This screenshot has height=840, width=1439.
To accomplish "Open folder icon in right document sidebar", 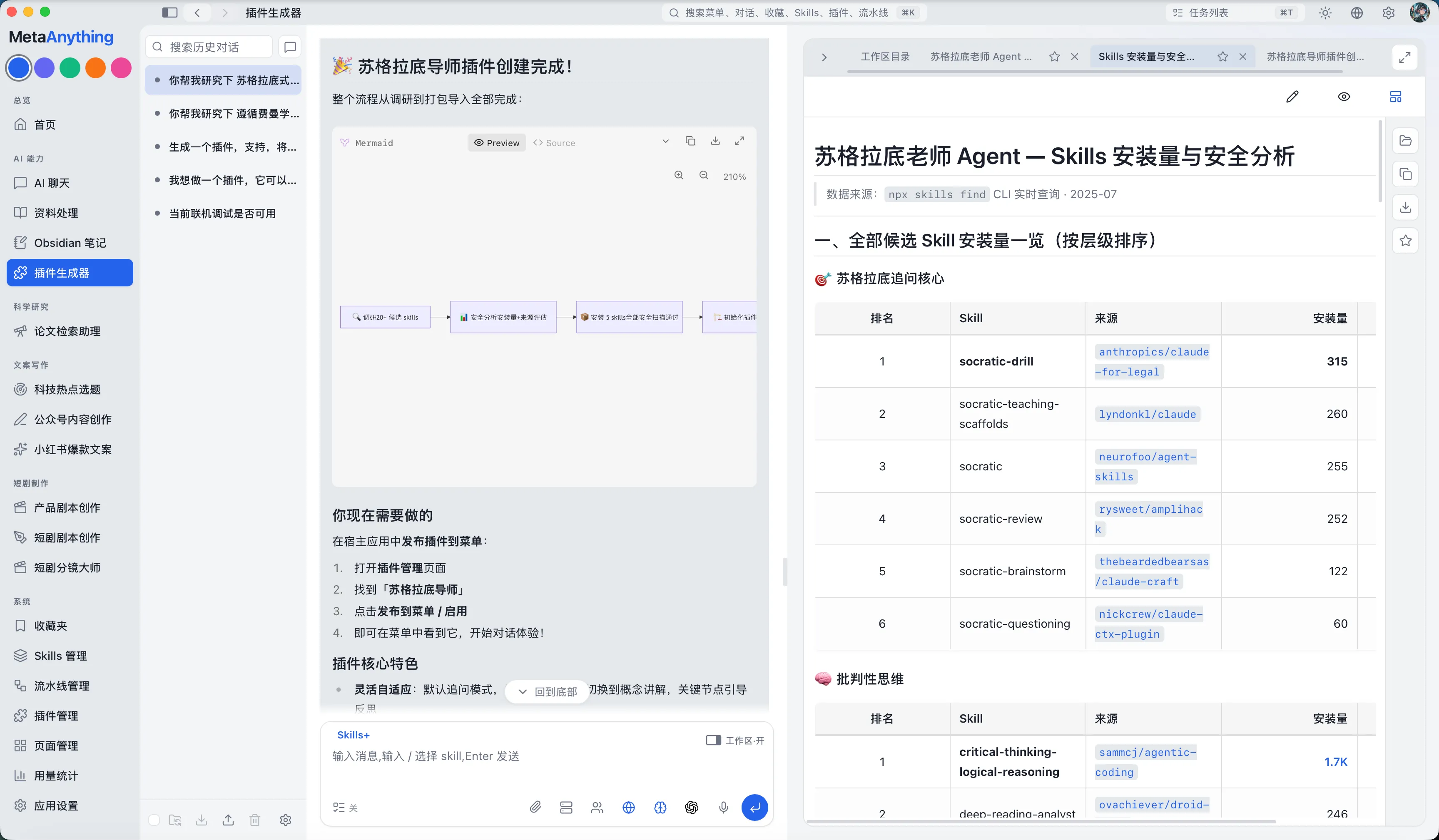I will pos(1405,140).
